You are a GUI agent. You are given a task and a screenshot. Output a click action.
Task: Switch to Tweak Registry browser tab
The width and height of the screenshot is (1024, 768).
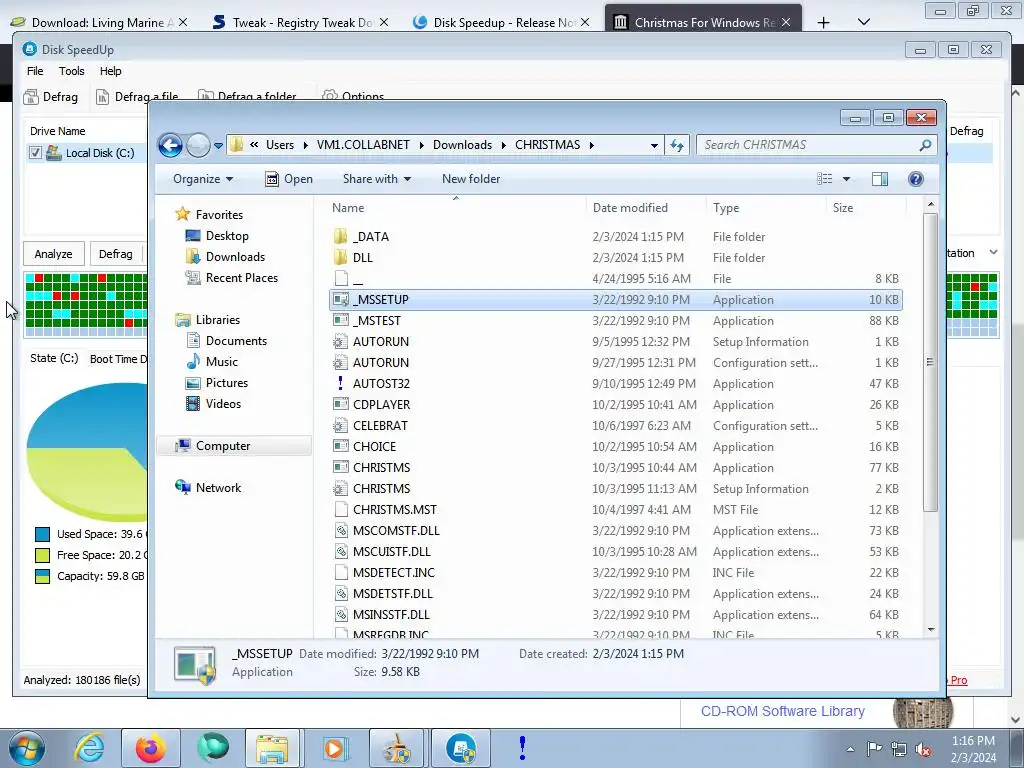pos(300,22)
